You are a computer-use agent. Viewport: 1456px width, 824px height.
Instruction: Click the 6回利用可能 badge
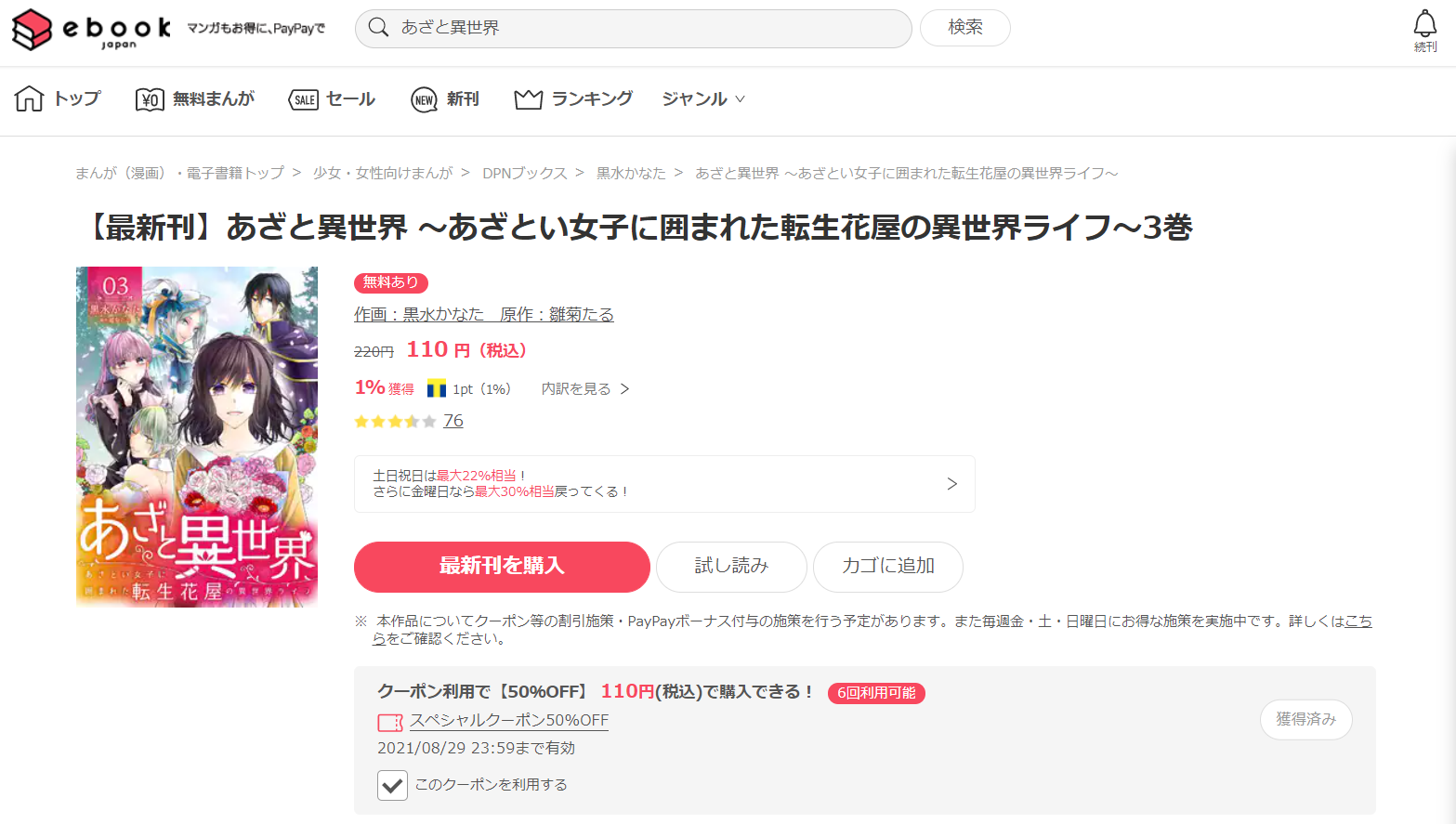[x=876, y=693]
